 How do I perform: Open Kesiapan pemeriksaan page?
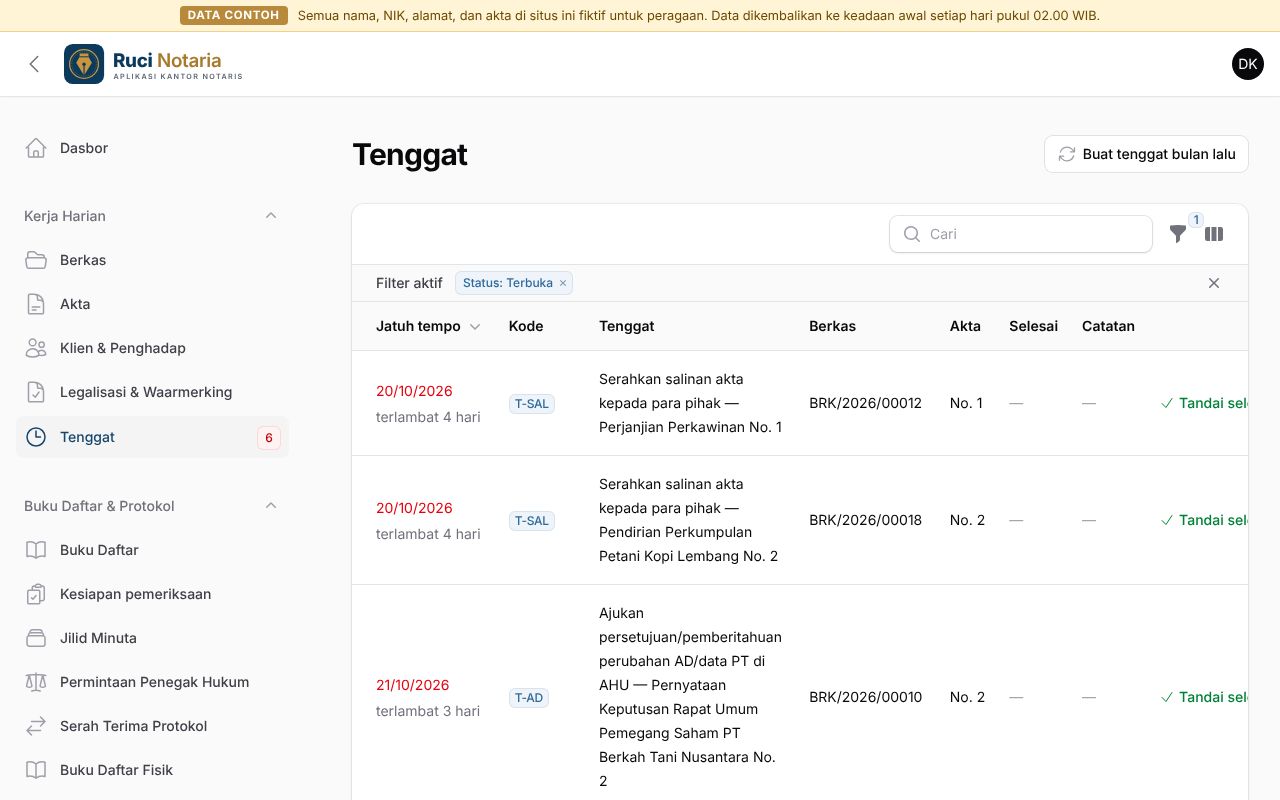[153, 594]
